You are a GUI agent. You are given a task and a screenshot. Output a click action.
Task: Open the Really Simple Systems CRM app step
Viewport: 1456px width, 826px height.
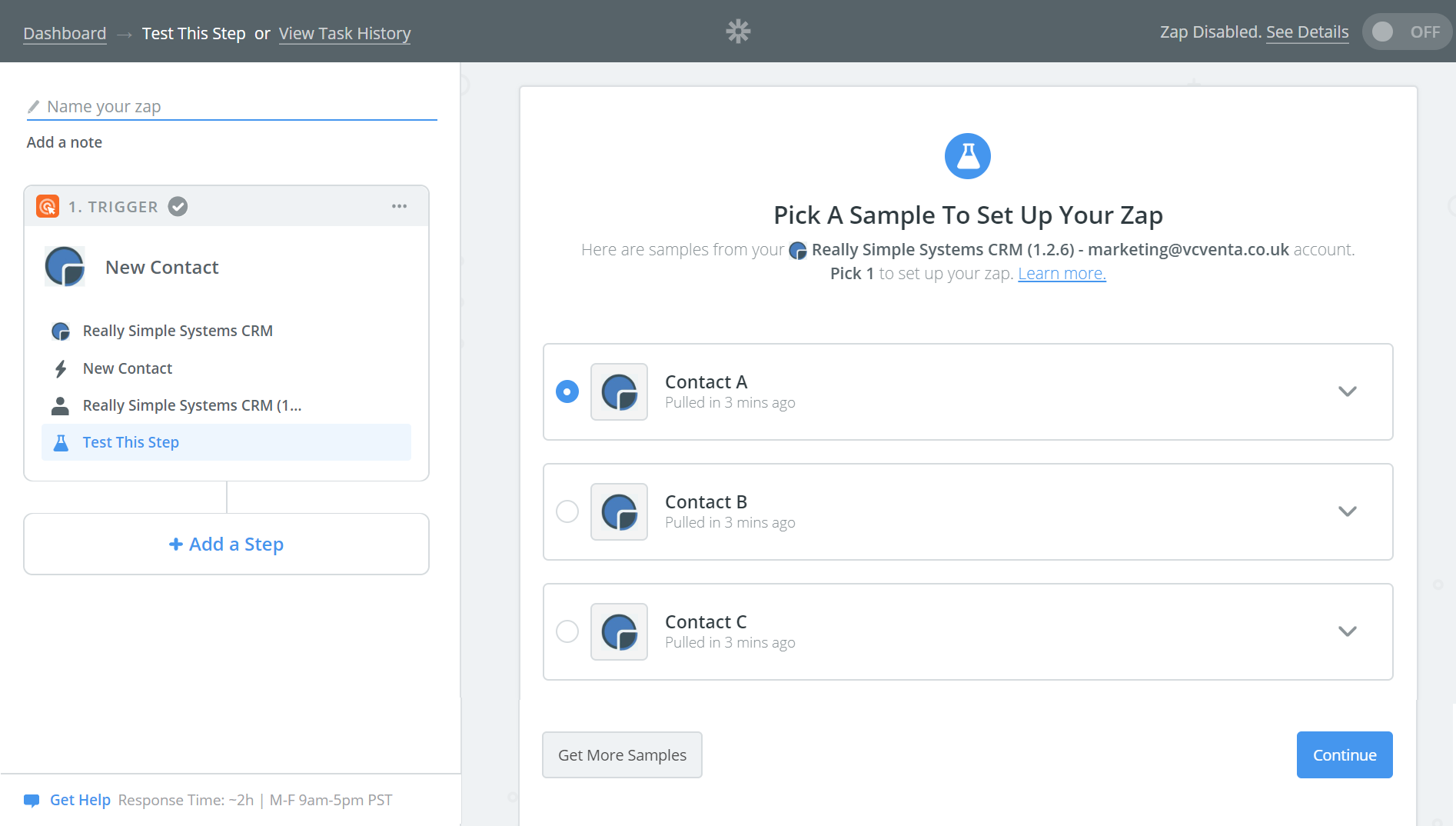[226, 331]
